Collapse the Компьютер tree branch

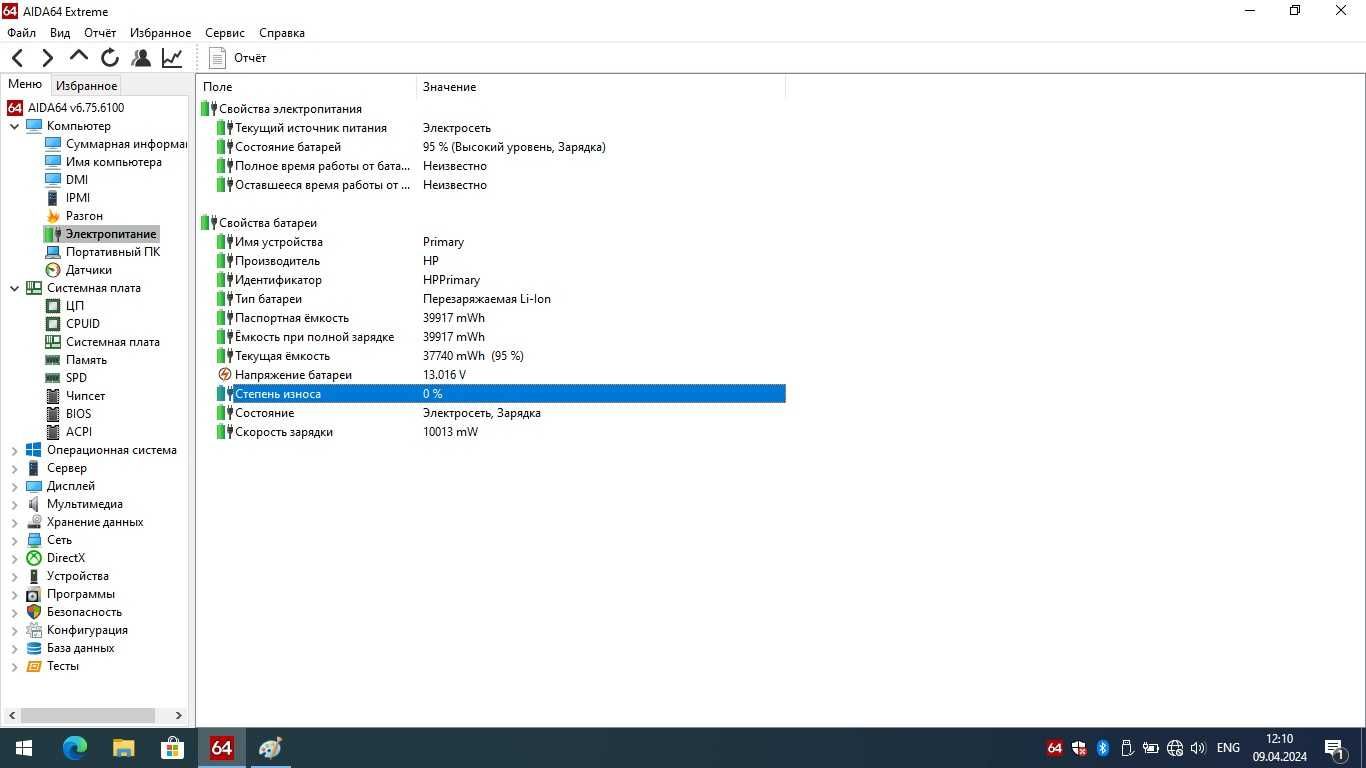click(14, 126)
